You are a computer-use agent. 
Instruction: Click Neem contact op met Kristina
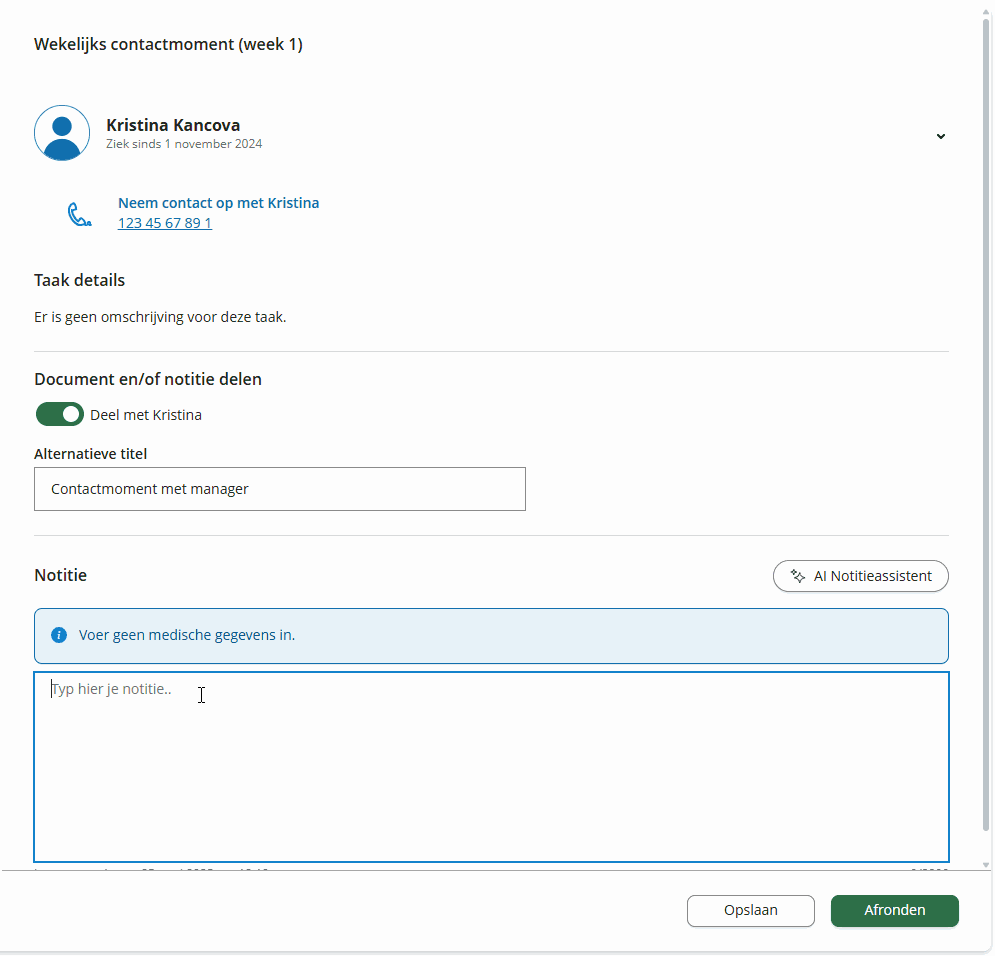[218, 203]
